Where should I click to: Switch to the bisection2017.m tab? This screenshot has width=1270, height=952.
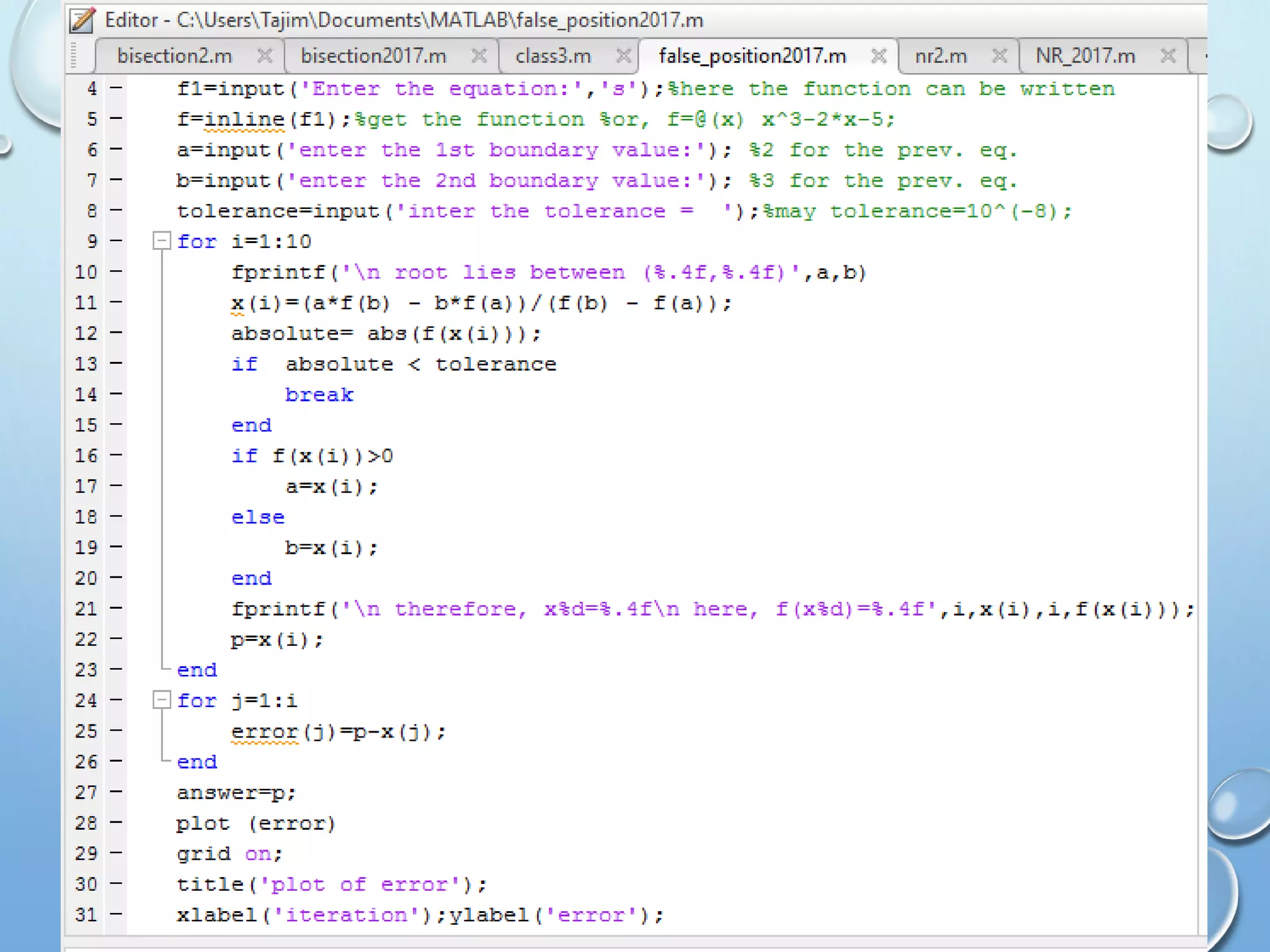click(x=373, y=56)
